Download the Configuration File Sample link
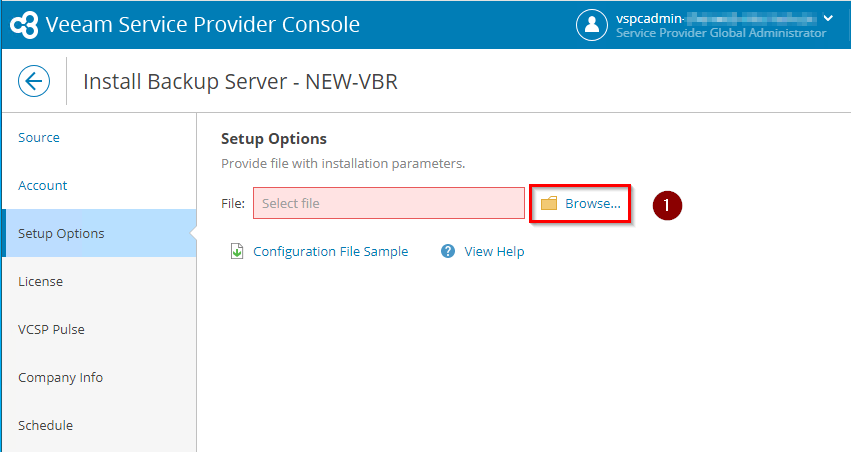 click(x=331, y=252)
